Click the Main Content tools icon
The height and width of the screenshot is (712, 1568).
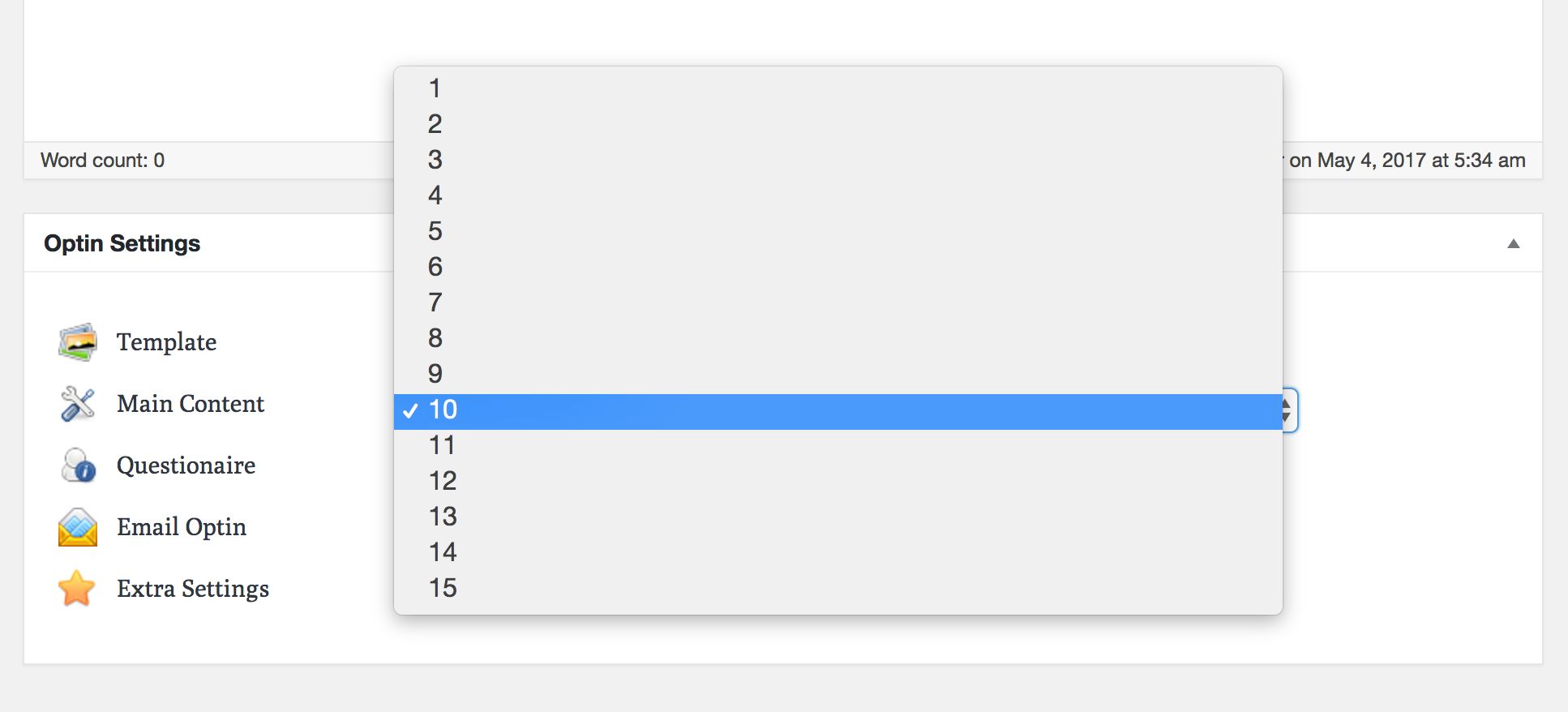click(78, 404)
